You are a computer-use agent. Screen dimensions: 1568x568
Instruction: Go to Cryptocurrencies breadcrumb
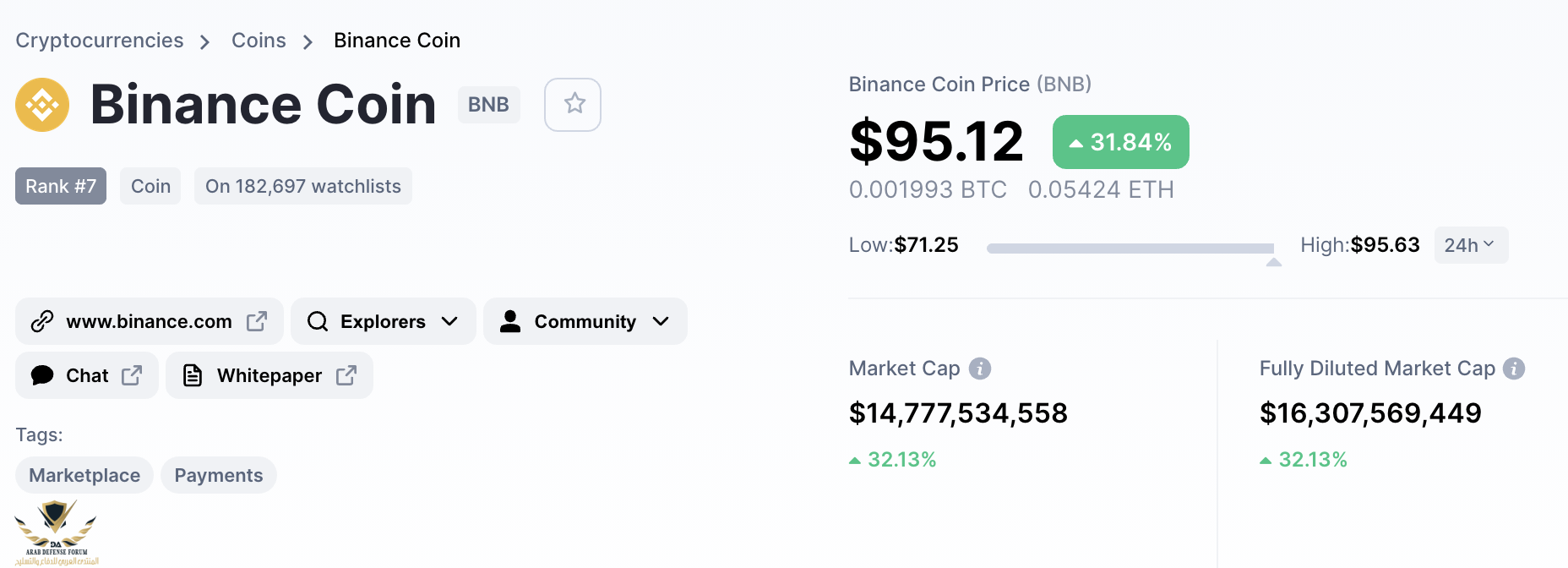100,41
